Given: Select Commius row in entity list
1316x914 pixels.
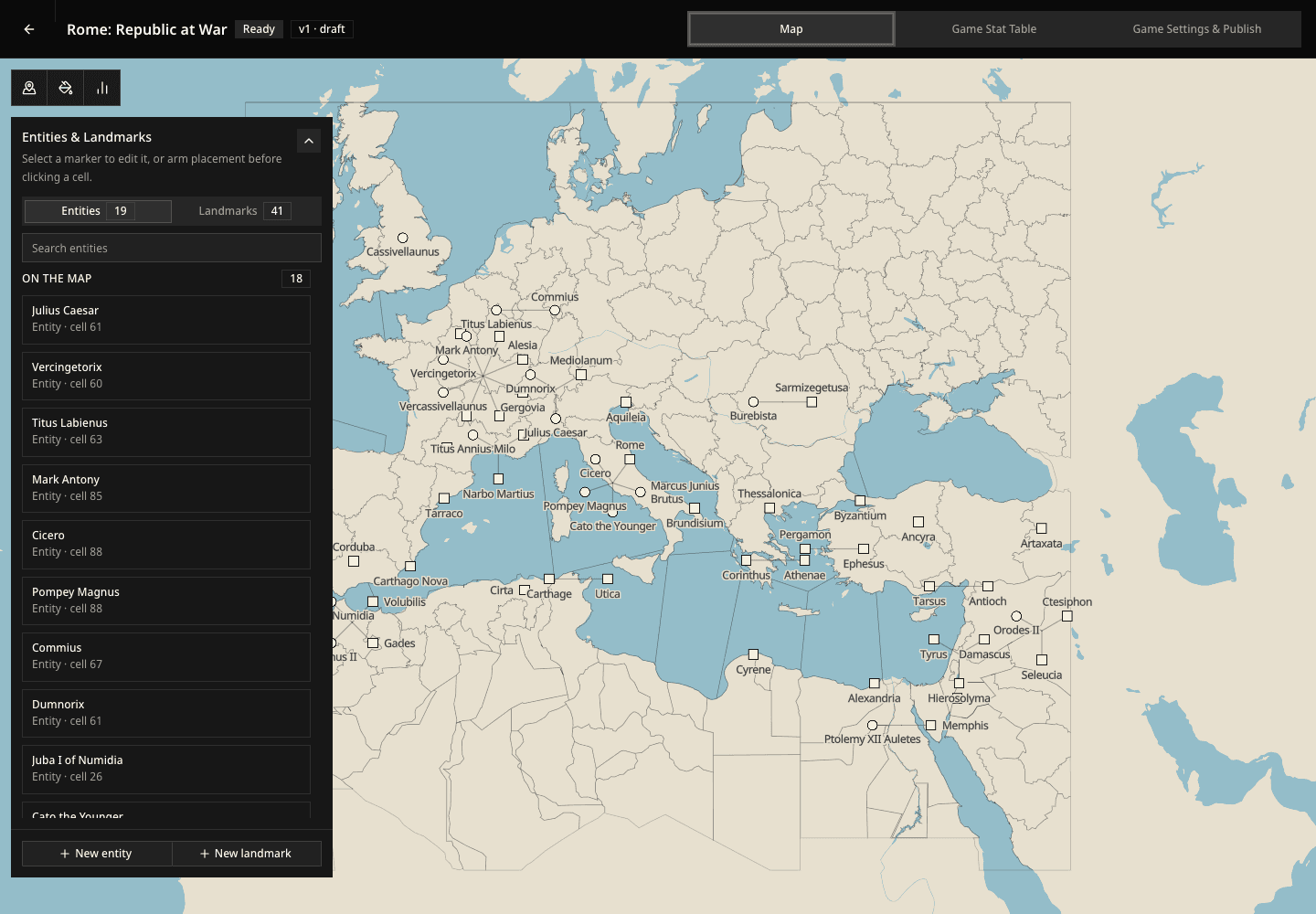Looking at the screenshot, I should click(x=166, y=657).
